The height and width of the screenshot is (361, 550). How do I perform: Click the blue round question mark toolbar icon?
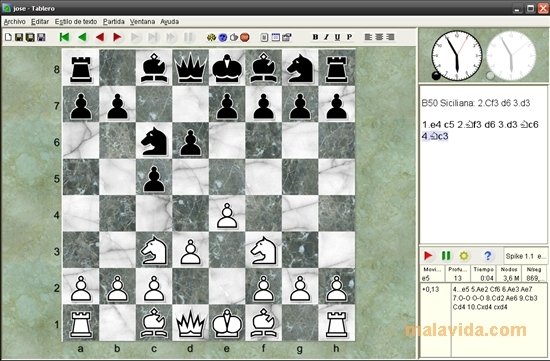(223, 37)
